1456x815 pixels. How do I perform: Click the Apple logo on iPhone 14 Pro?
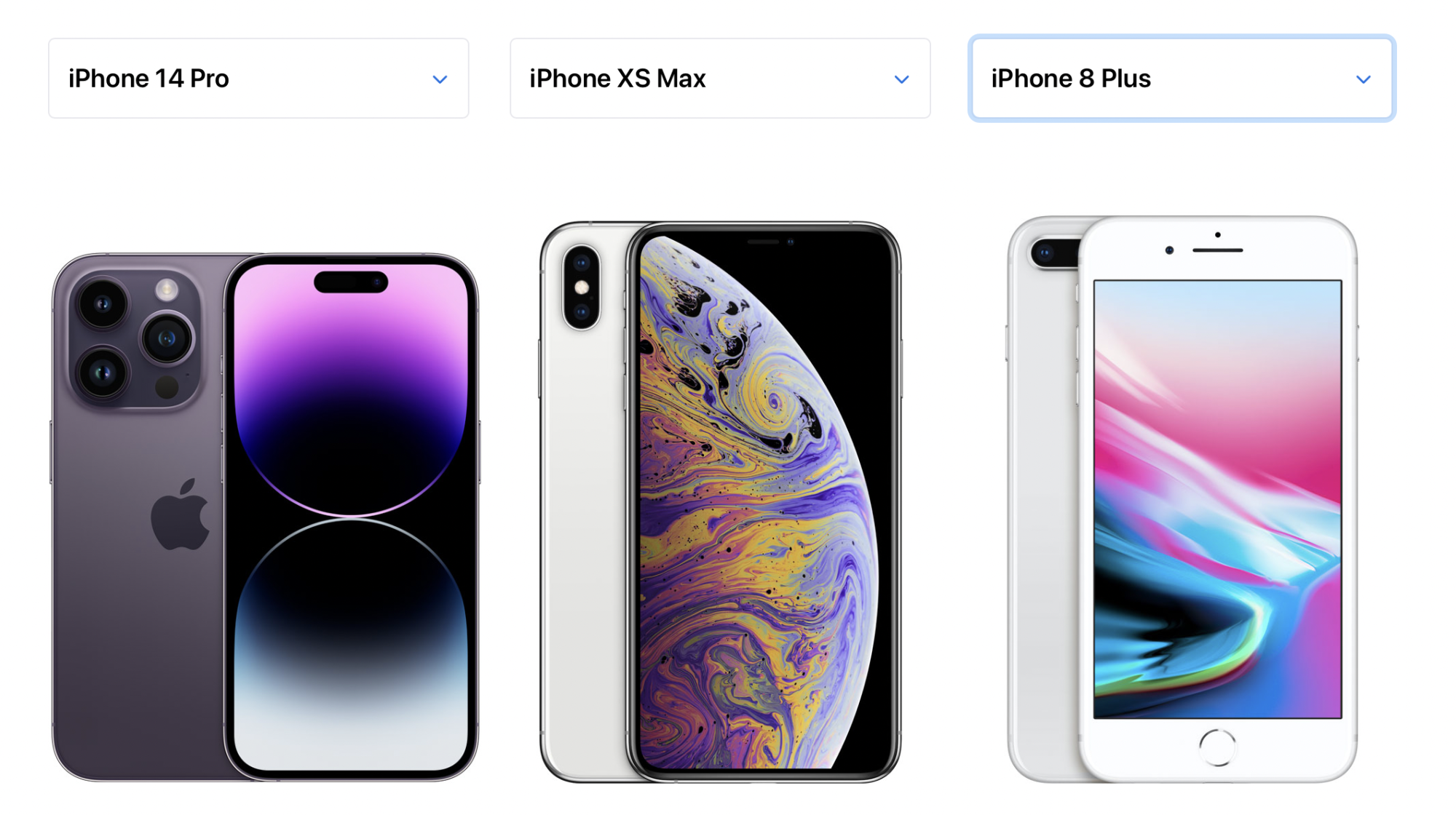tap(181, 514)
